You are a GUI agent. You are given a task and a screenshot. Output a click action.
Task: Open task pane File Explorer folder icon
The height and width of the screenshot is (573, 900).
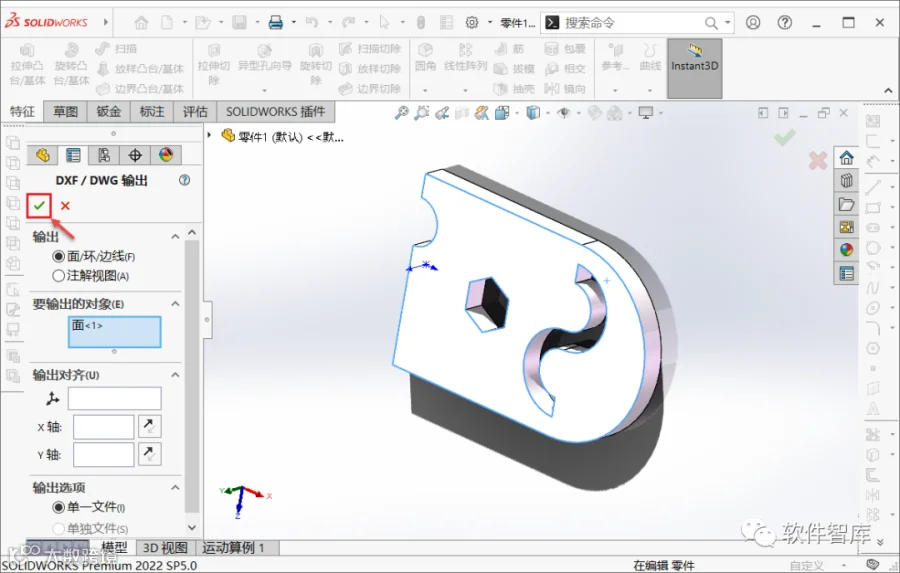pyautogui.click(x=847, y=204)
